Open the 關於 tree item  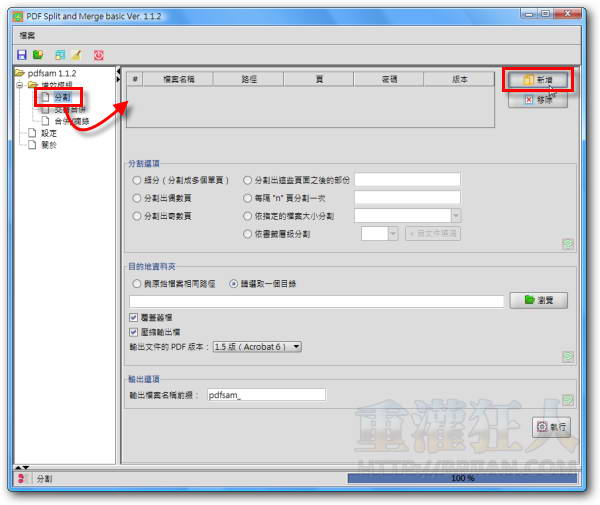click(49, 145)
